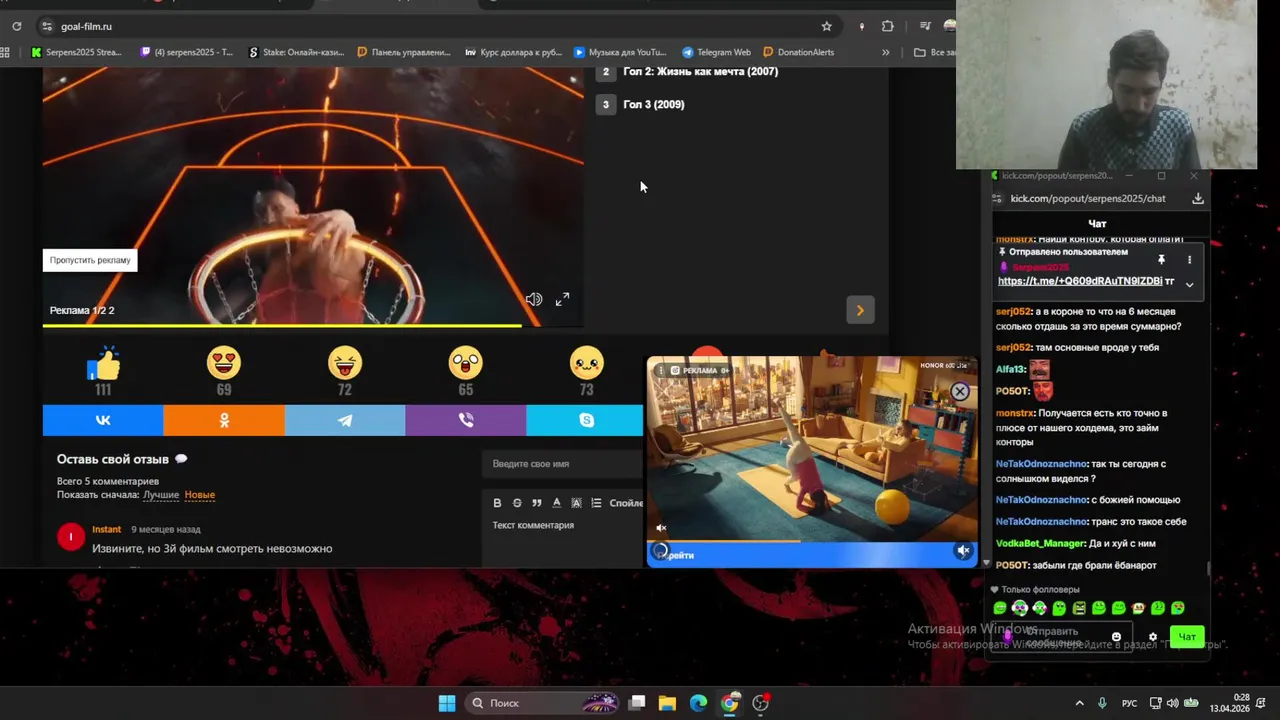The height and width of the screenshot is (720, 1280).
Task: Open the Курс доллара к руб bookmark
Action: (x=513, y=52)
